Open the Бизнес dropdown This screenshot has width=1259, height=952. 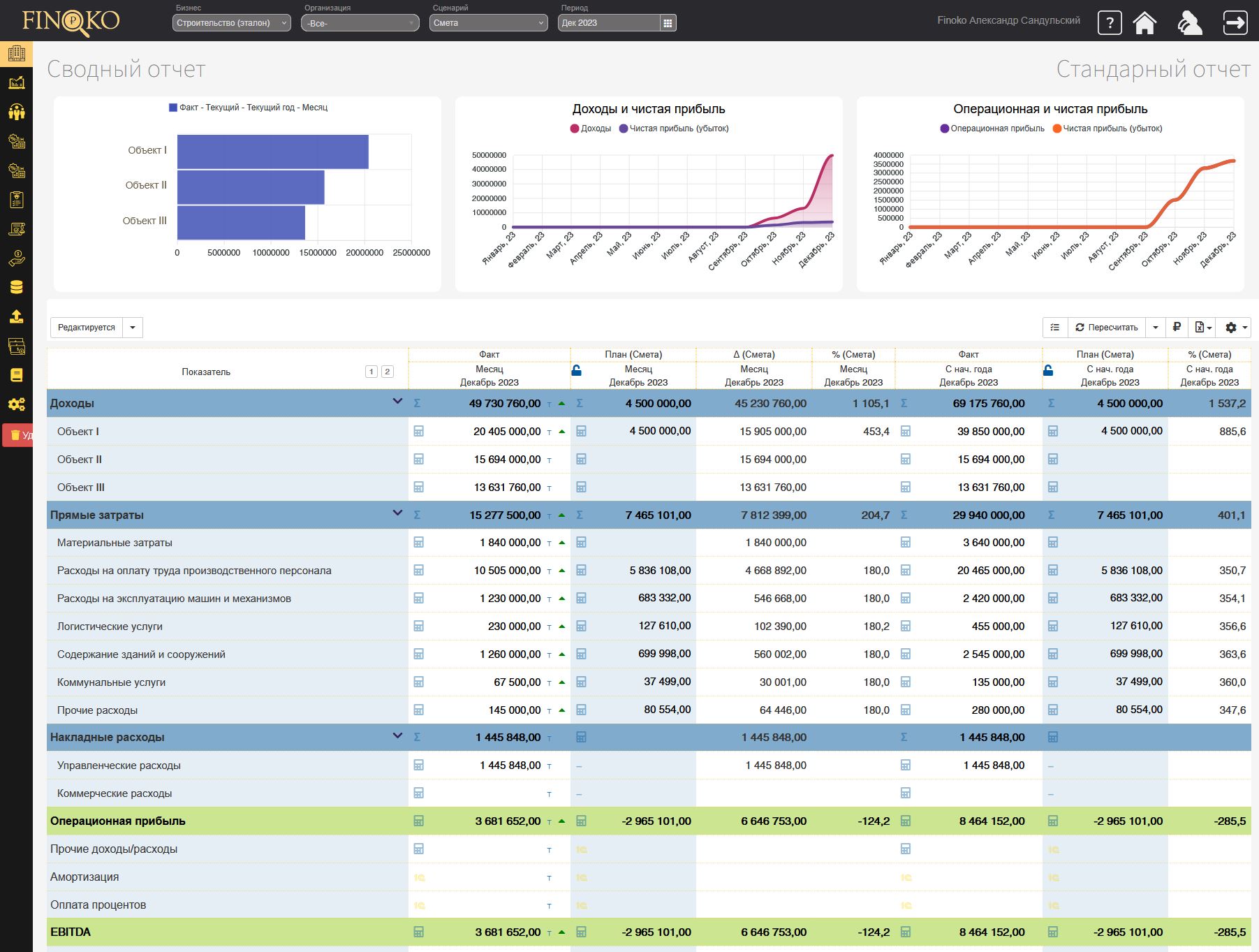[231, 23]
